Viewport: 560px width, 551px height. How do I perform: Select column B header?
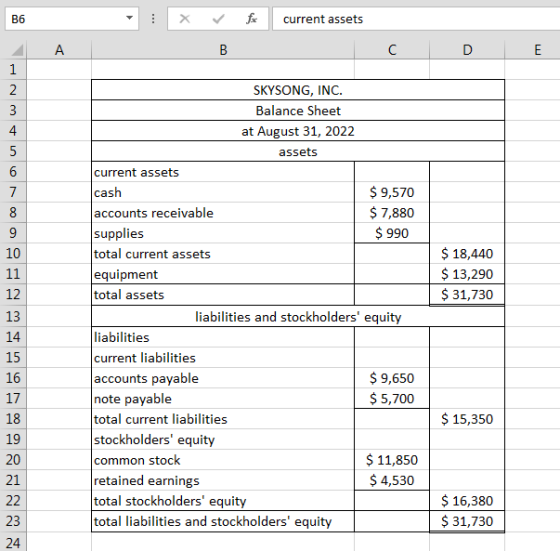click(223, 50)
